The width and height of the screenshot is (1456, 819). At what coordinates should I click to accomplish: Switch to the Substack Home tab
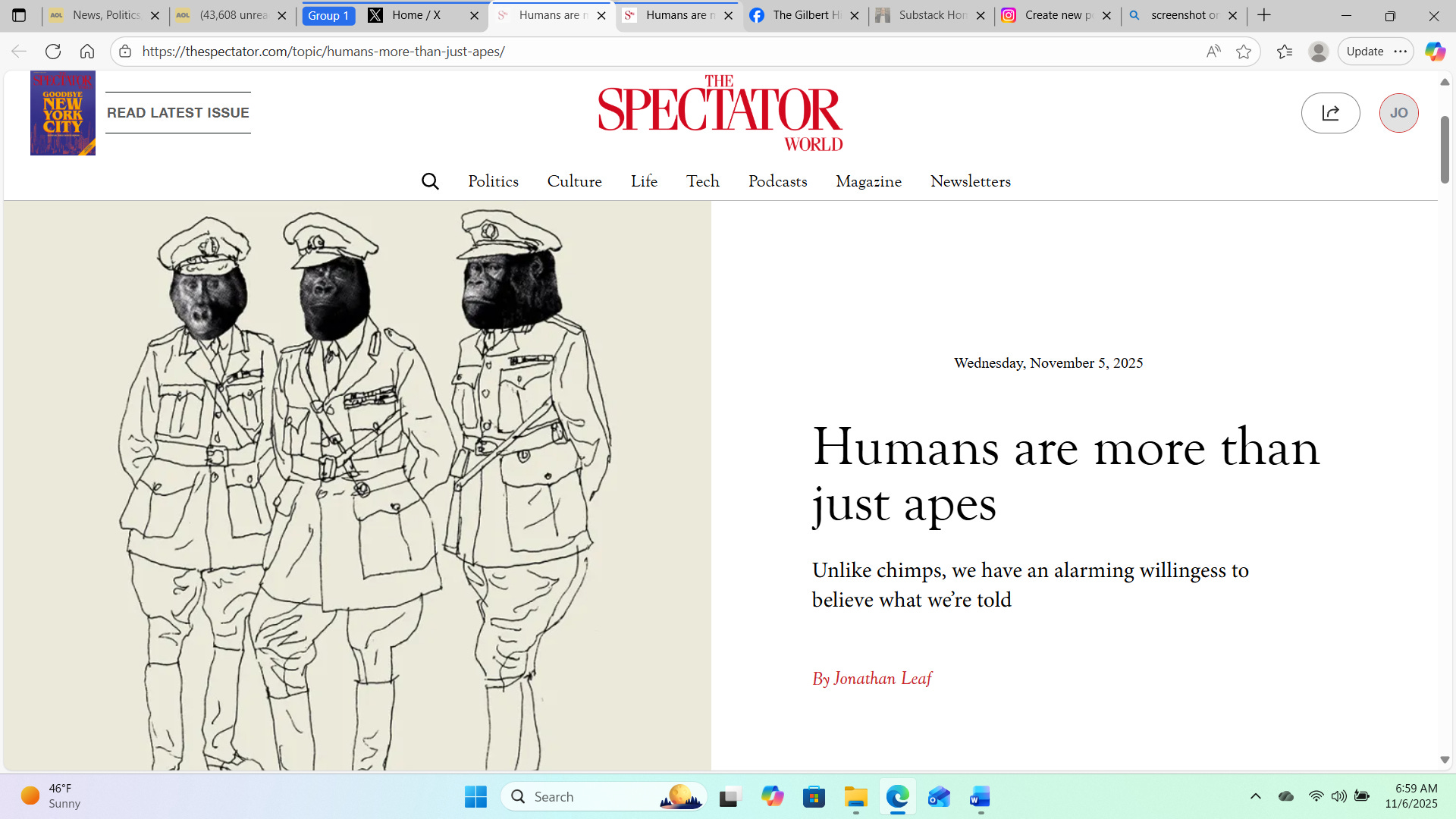tap(931, 15)
